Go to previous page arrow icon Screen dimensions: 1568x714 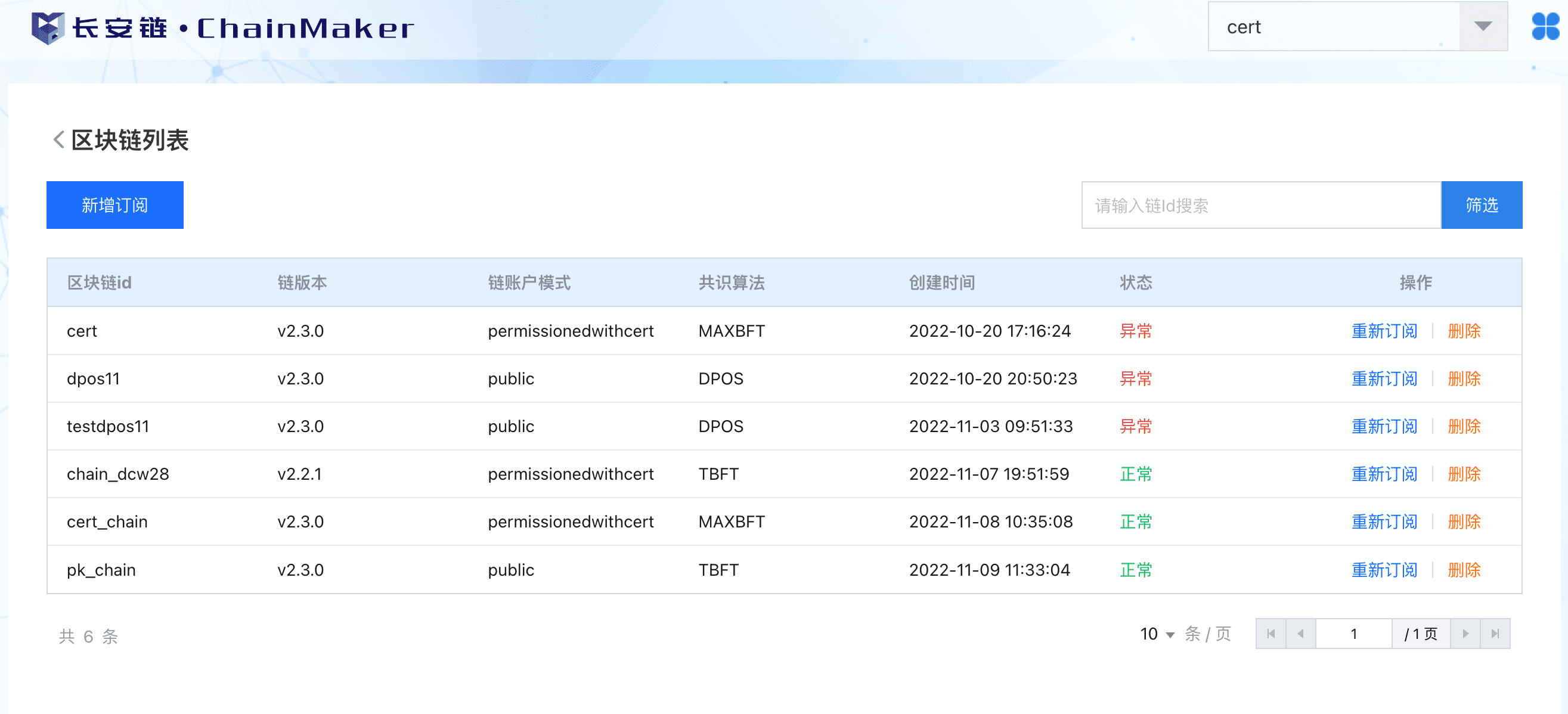click(1301, 634)
